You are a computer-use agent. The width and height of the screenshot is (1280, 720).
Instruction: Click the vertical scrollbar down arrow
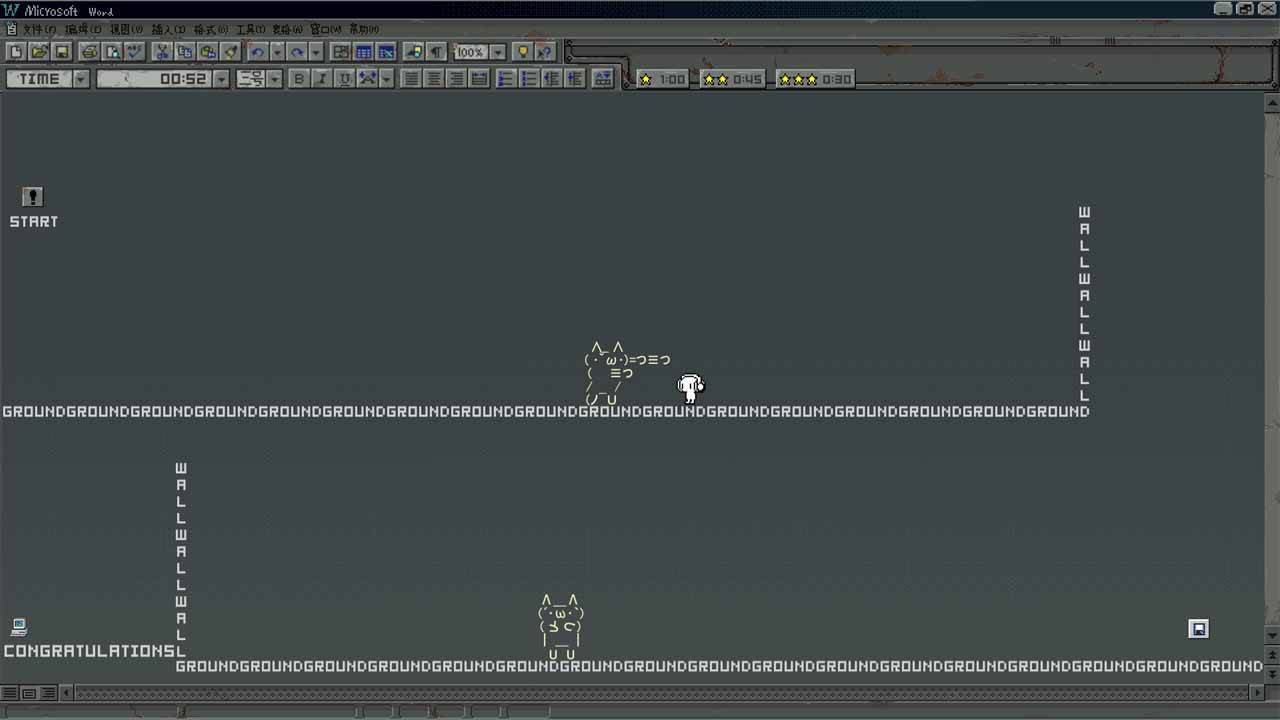pos(1272,636)
